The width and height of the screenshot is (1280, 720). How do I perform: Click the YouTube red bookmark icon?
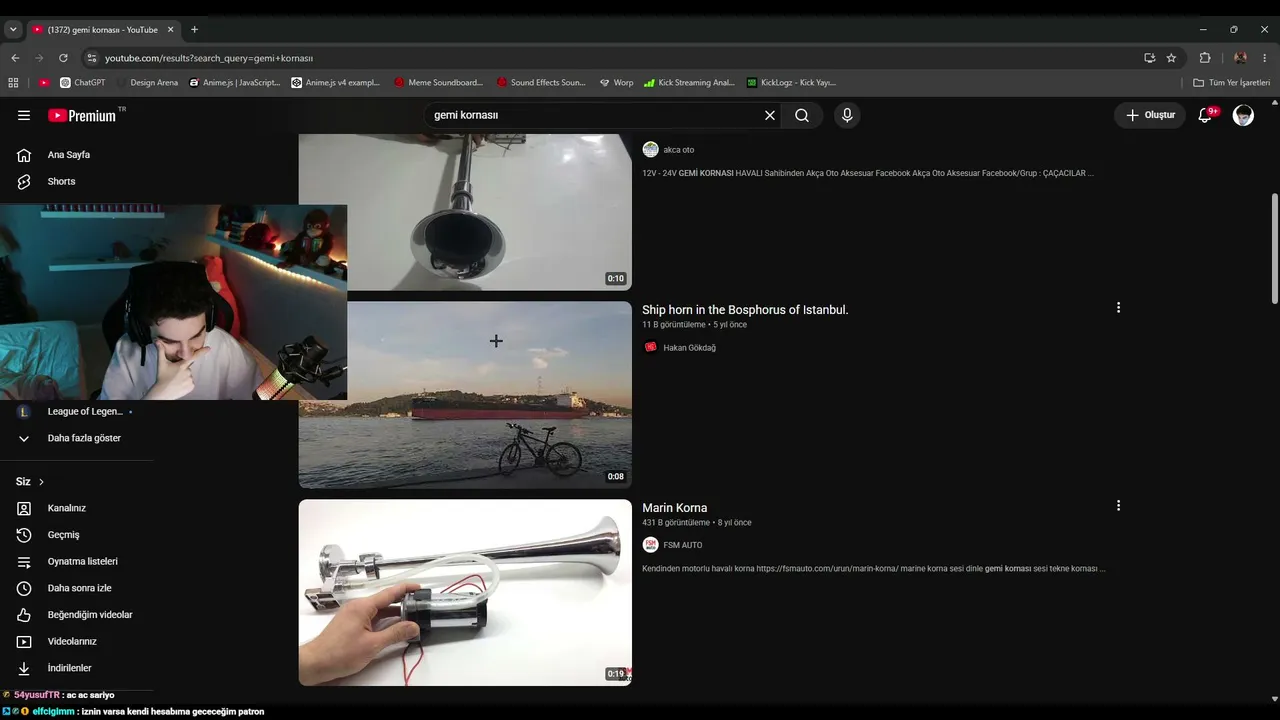click(44, 83)
